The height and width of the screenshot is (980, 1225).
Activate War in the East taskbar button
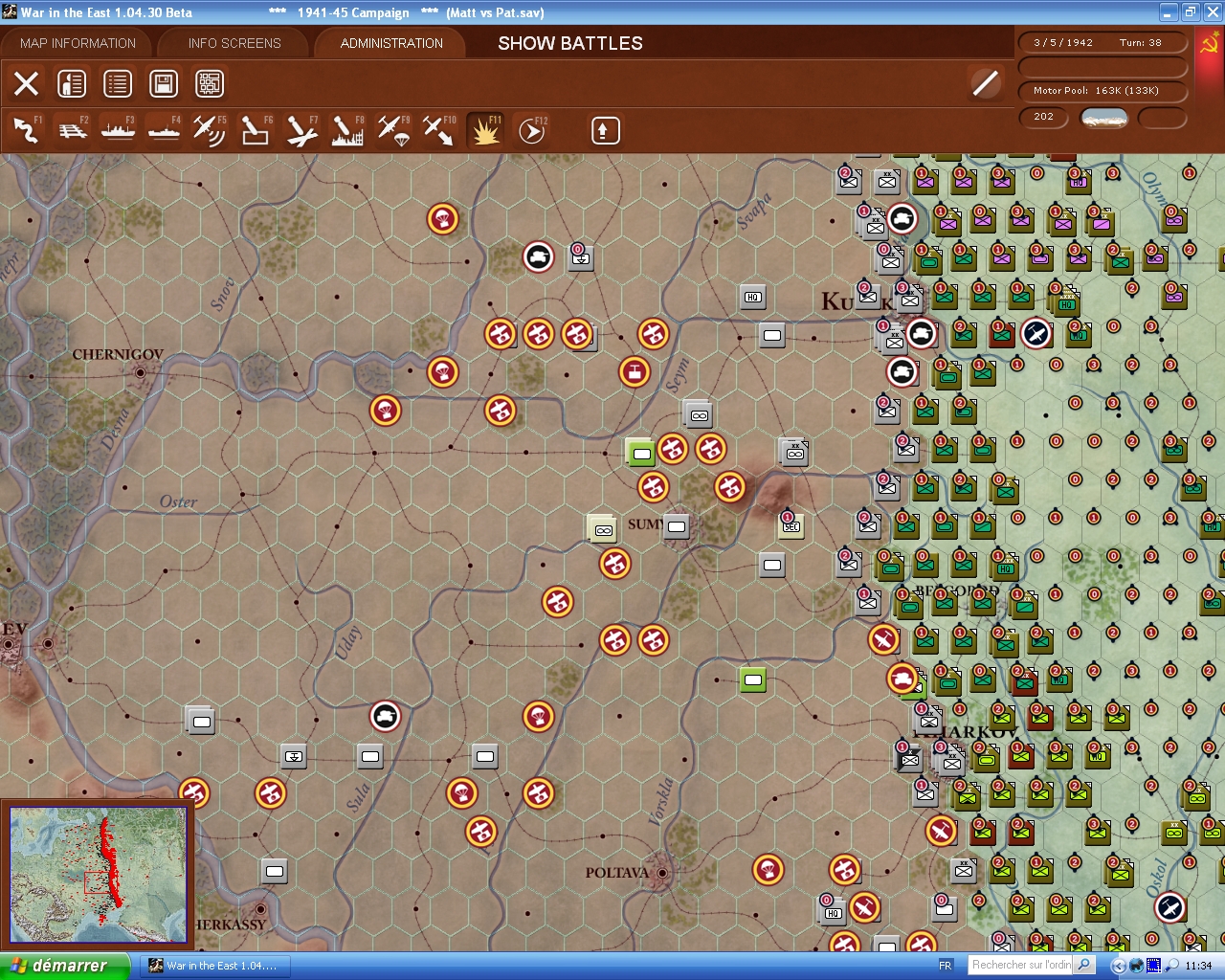(214, 966)
